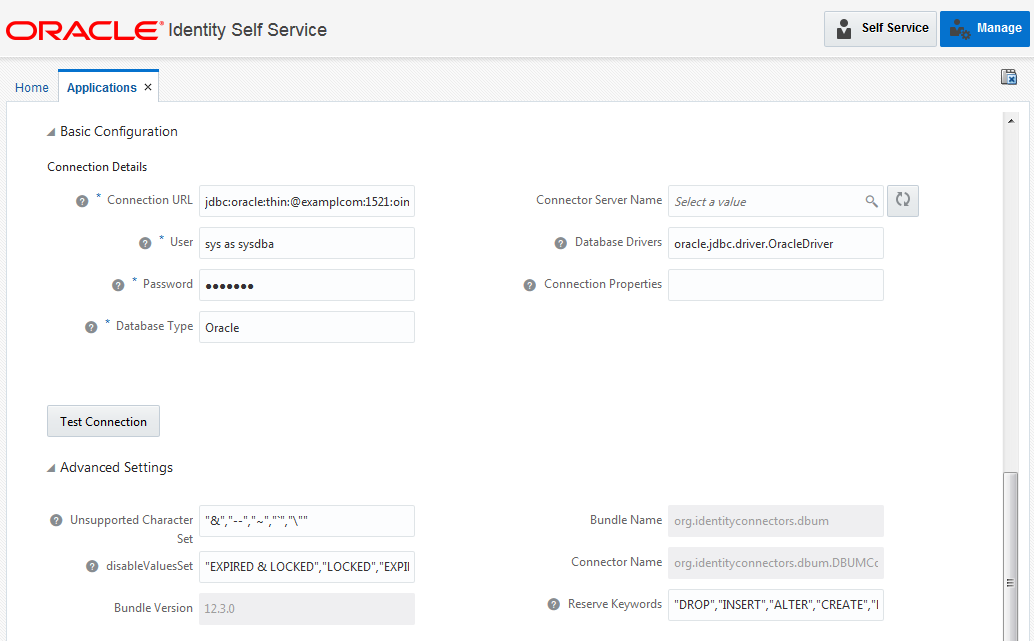This screenshot has width=1034, height=641.
Task: Click the help icon beside Reserve Keywords
Action: pos(551,604)
